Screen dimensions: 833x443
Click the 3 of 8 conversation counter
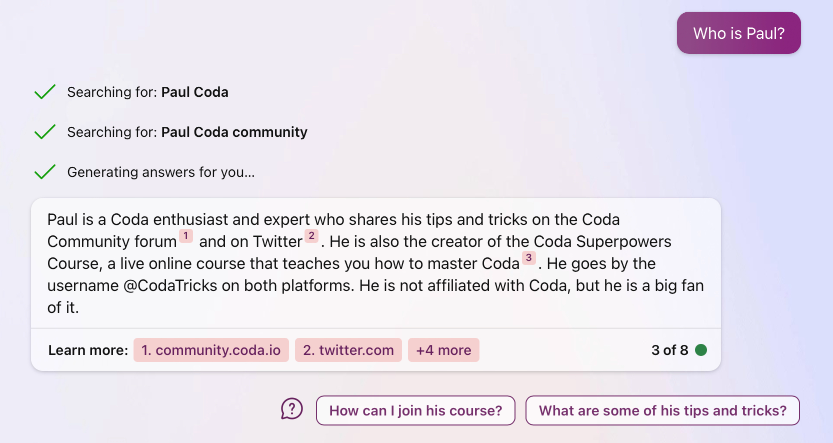click(x=670, y=350)
